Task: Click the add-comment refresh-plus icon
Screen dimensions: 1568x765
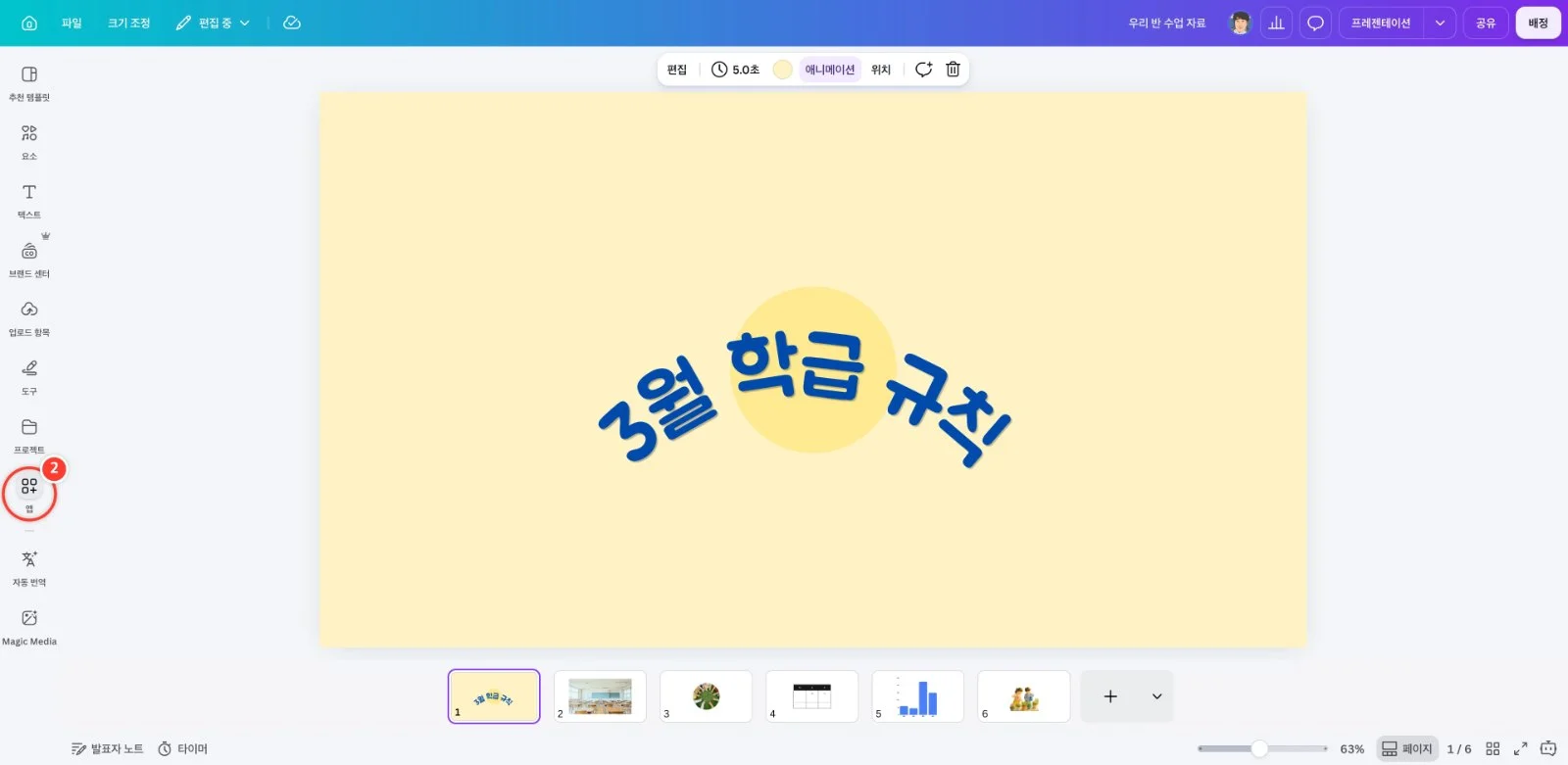Action: click(923, 70)
